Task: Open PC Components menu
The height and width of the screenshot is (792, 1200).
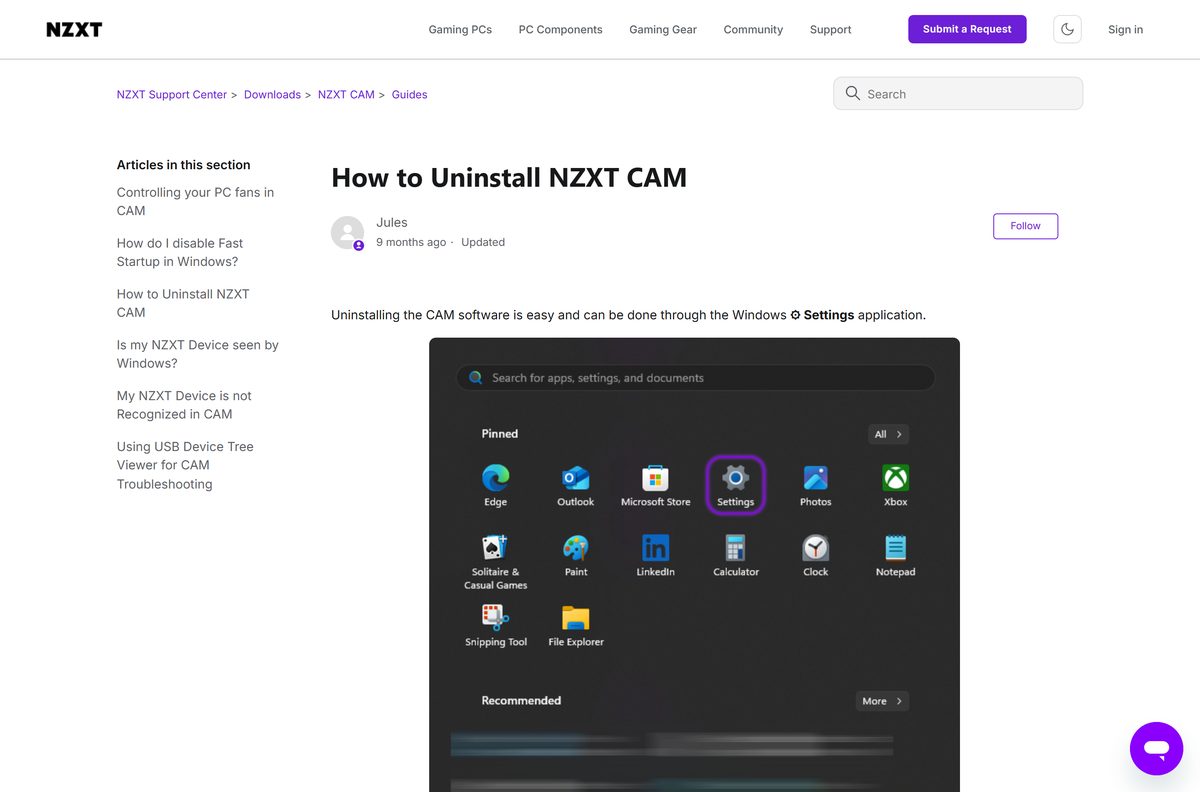Action: (x=560, y=29)
